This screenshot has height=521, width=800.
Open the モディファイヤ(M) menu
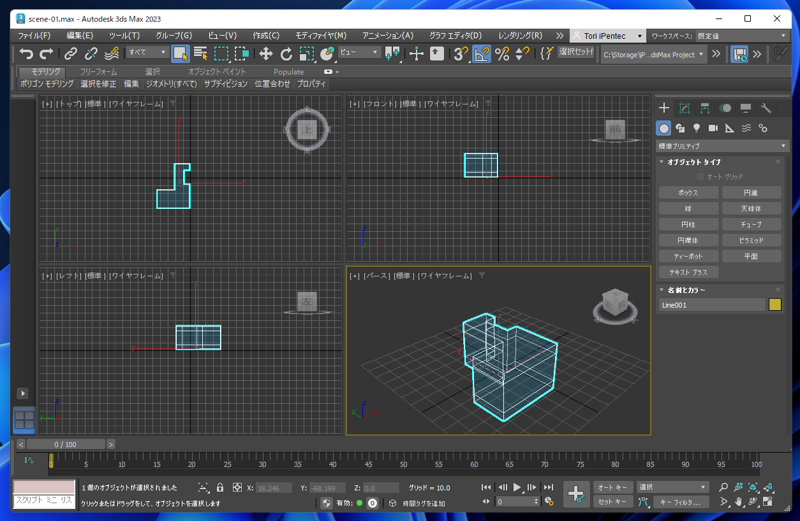pyautogui.click(x=321, y=36)
